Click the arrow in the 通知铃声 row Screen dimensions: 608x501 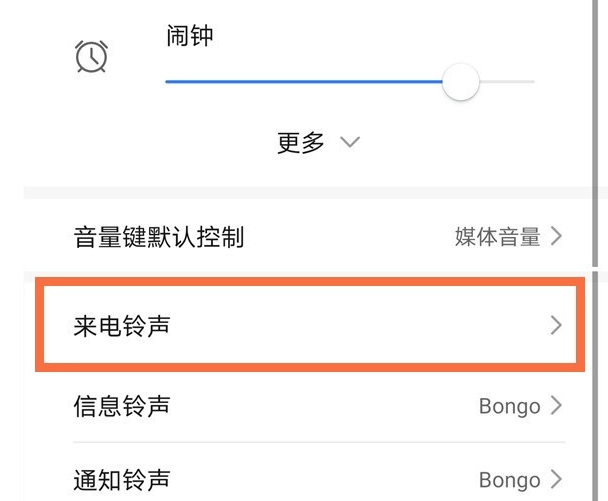(x=556, y=479)
